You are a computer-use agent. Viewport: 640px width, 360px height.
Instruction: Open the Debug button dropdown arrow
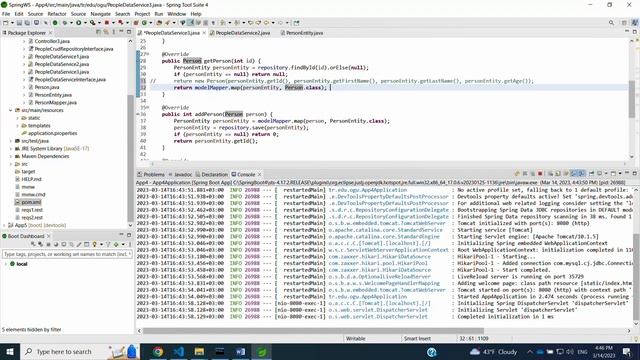[71, 23]
